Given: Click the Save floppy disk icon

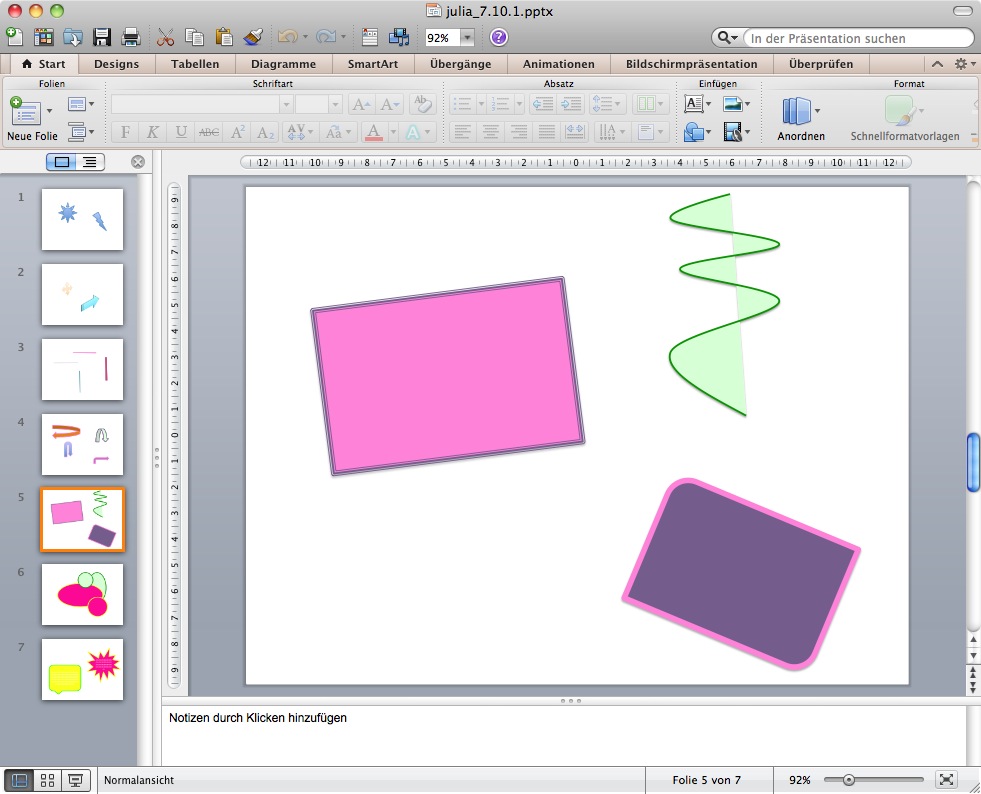Looking at the screenshot, I should [101, 38].
